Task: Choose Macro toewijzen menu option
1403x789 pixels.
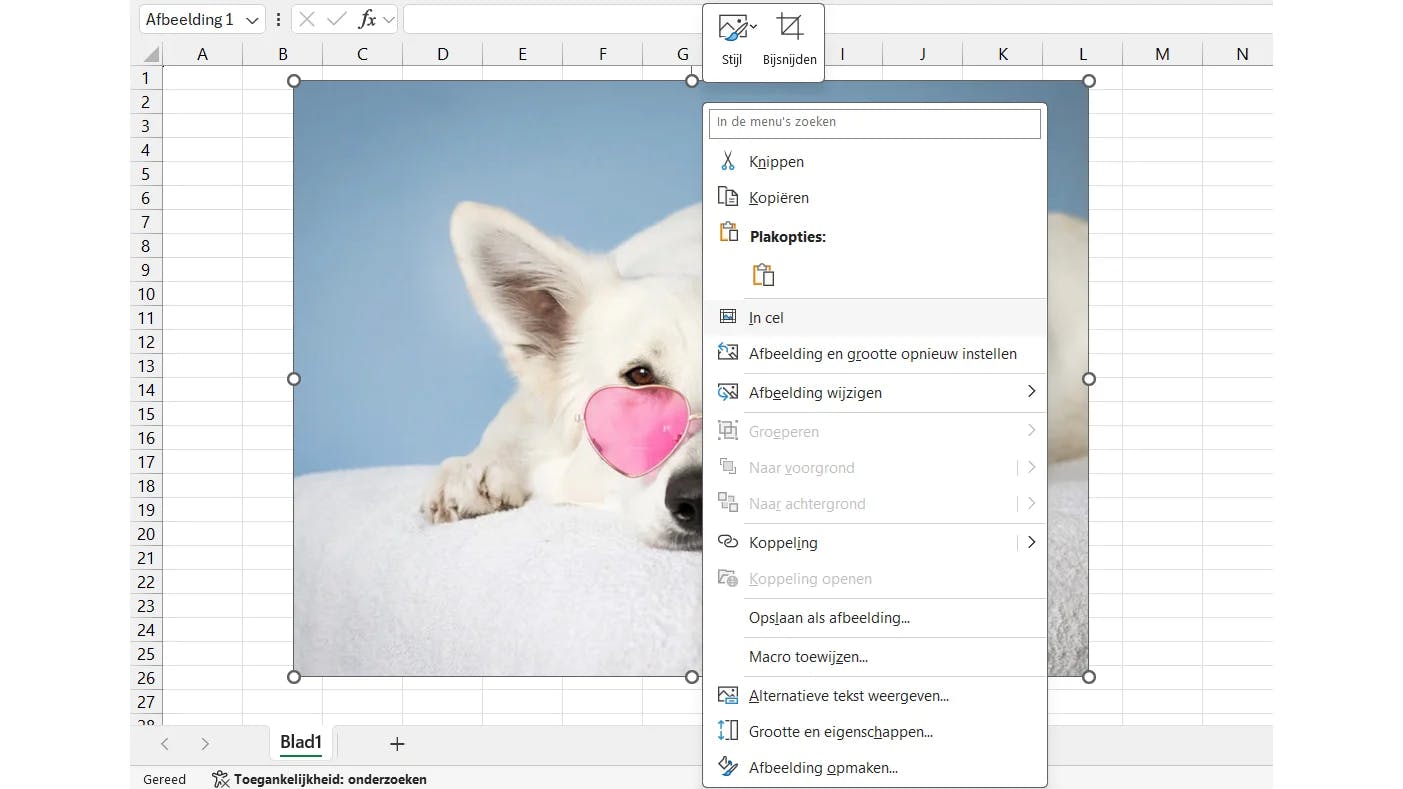Action: [x=808, y=656]
